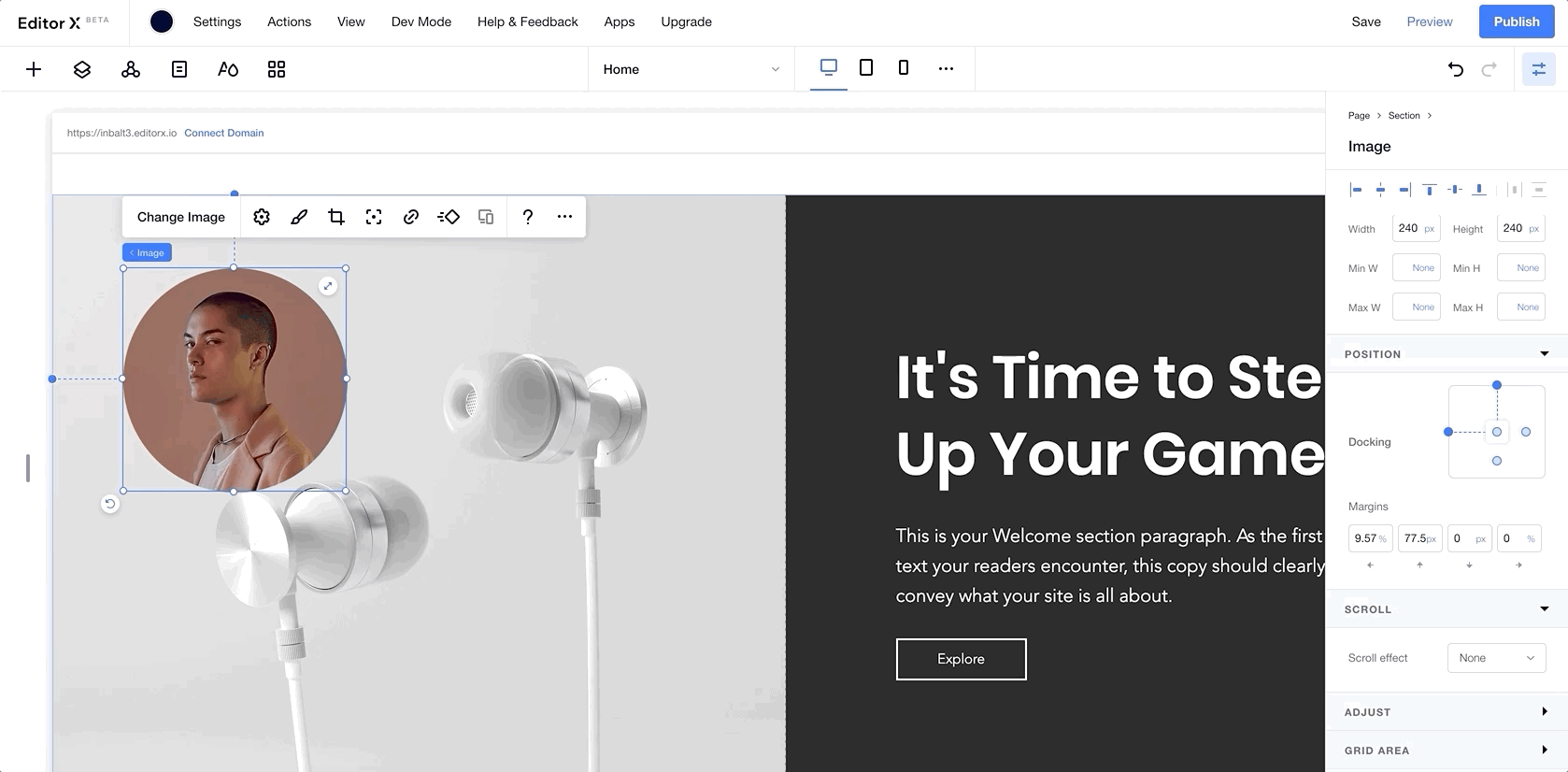Open the animation icon on image toolbar
Viewport: 1568px width, 772px height.
pyautogui.click(x=449, y=217)
